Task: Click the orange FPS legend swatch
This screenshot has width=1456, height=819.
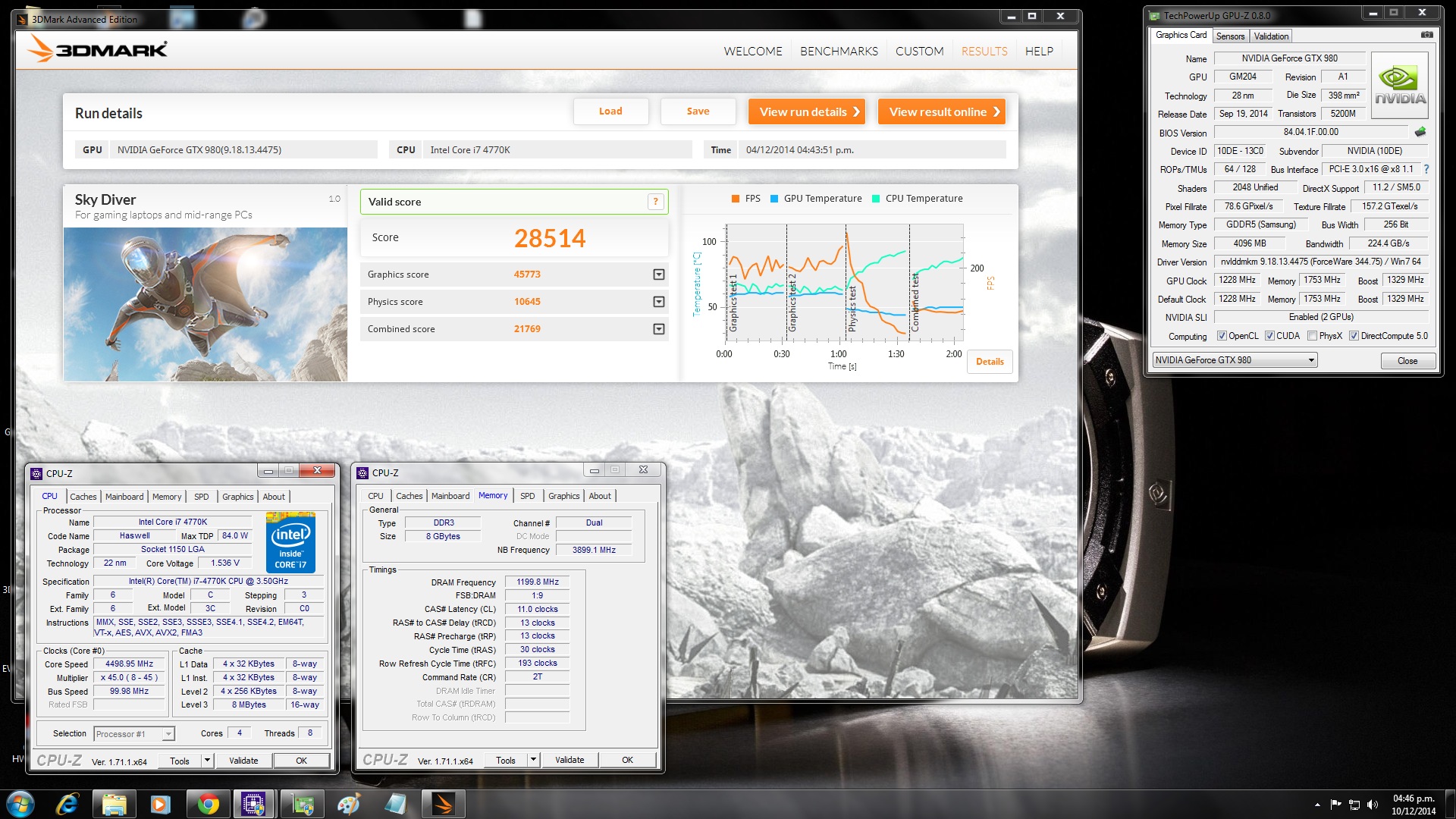Action: [736, 199]
